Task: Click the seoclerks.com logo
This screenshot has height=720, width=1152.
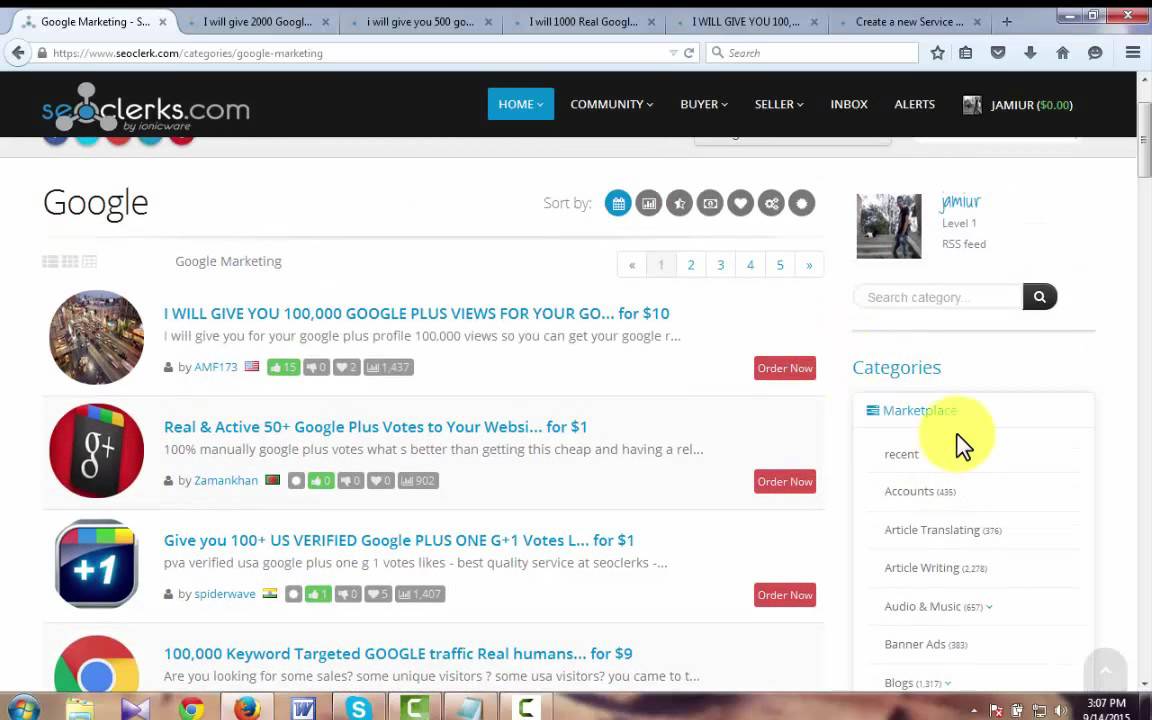Action: click(x=145, y=107)
